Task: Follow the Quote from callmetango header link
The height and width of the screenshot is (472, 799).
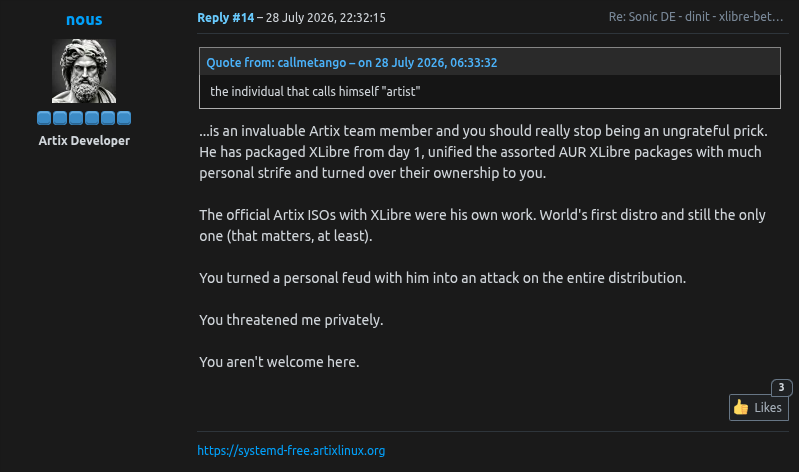Action: pos(352,62)
